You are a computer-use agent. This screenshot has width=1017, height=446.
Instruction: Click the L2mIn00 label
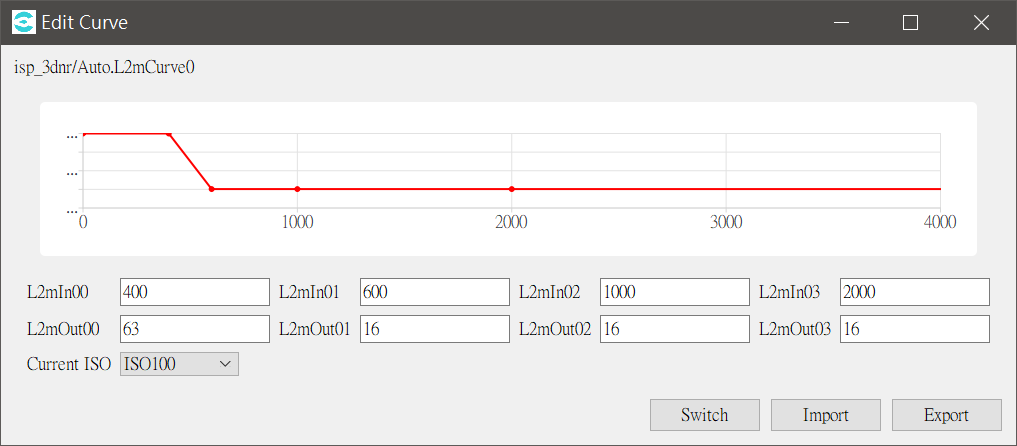[58, 292]
